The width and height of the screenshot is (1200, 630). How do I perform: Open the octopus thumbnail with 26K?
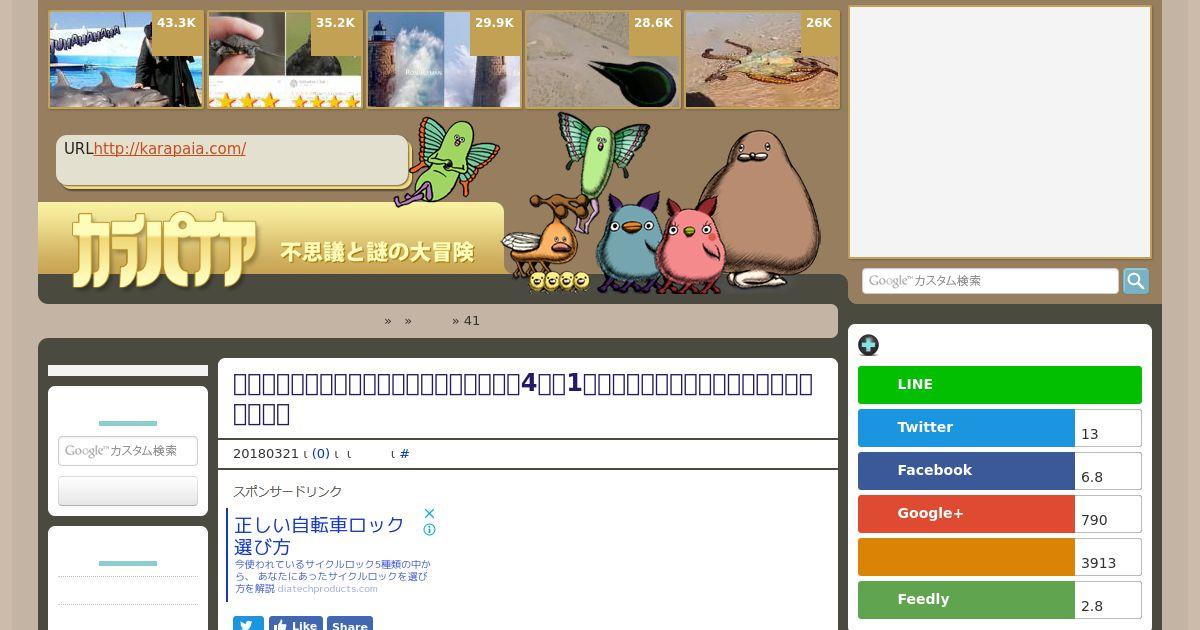click(x=762, y=59)
